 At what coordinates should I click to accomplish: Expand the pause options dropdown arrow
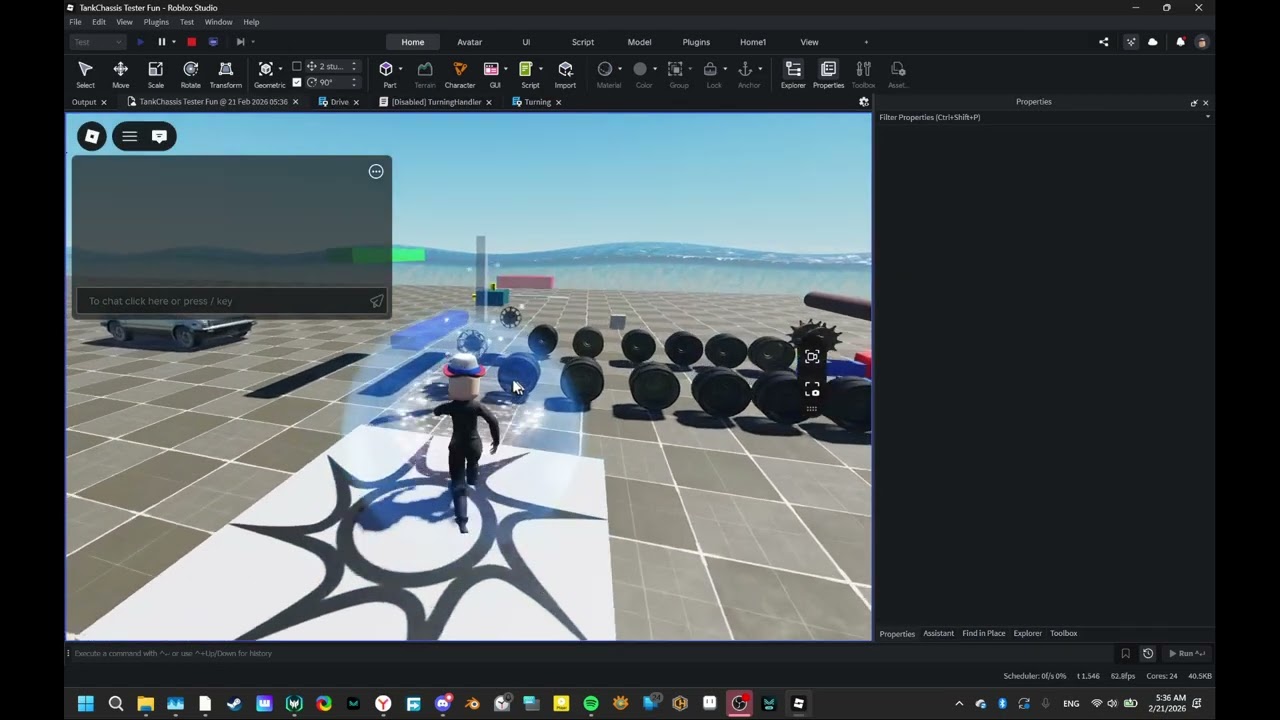[x=174, y=42]
